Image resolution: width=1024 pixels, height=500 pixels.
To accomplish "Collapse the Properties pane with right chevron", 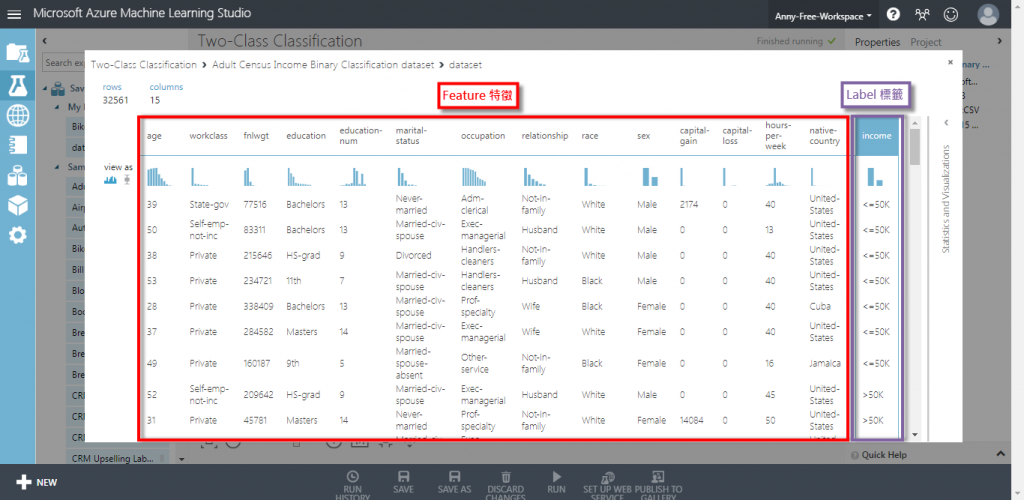I will click(x=999, y=41).
